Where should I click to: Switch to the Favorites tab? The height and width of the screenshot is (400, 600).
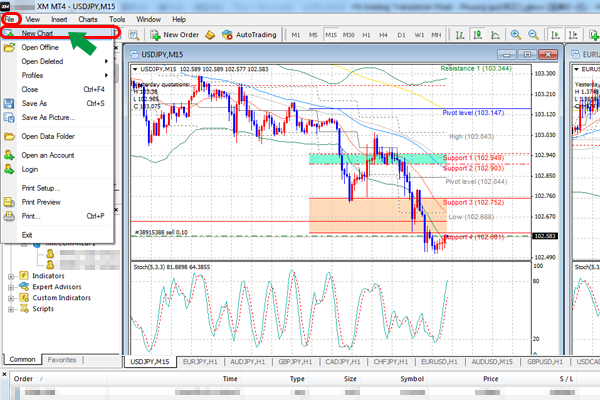62,360
